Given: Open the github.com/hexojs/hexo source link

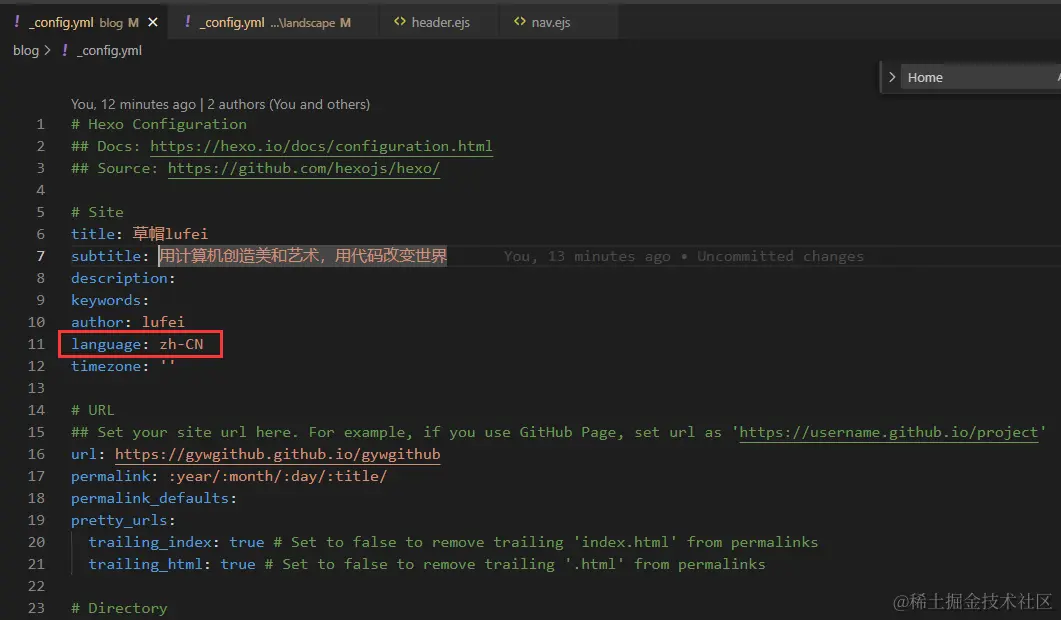Looking at the screenshot, I should click(303, 168).
